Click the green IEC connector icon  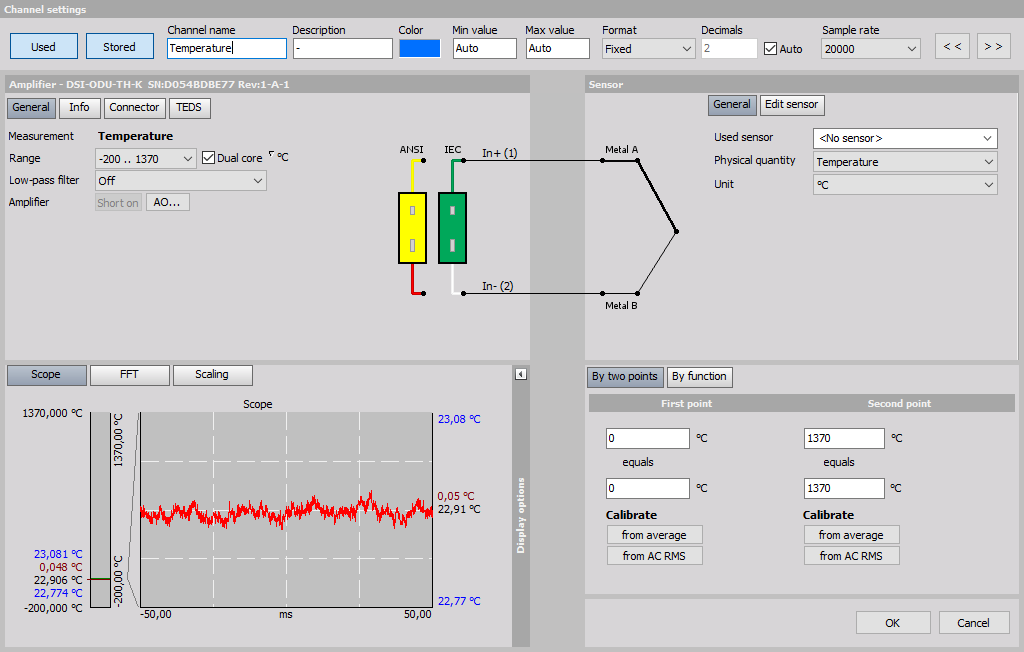click(453, 228)
